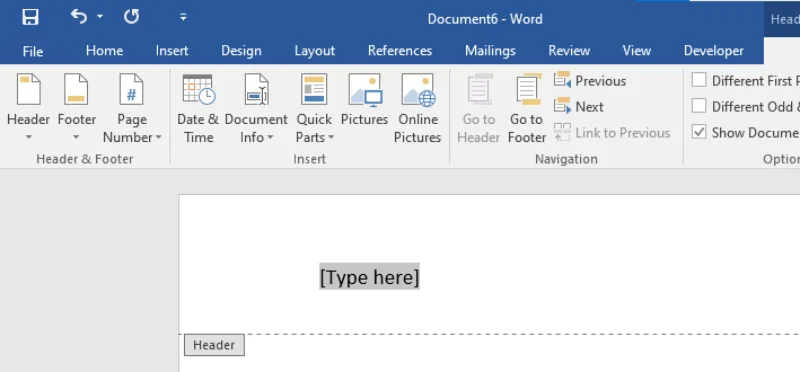
Task: Uncheck Show Document Text checkbox
Action: (699, 132)
